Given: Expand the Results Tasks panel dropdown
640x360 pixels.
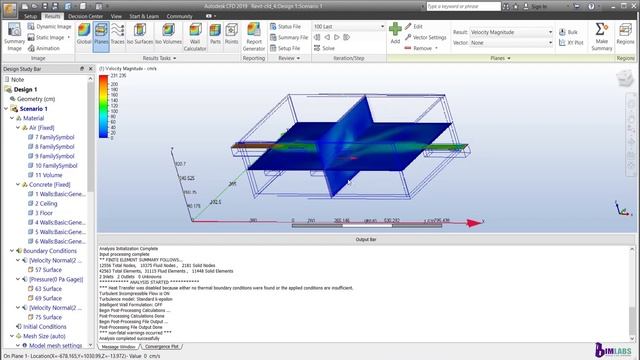Looking at the screenshot, I should (x=175, y=58).
